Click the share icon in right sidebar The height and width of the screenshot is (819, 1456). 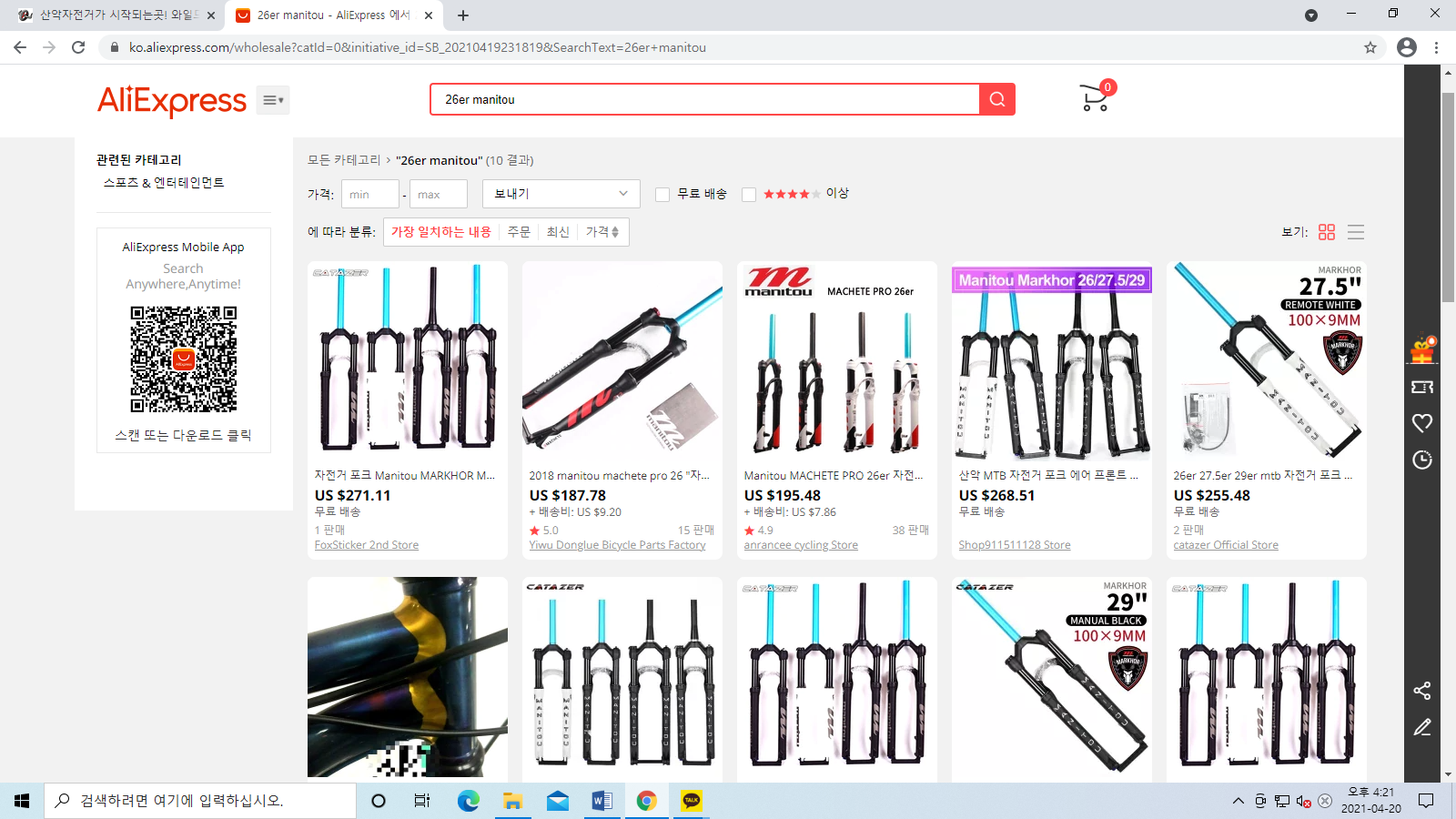tap(1421, 691)
